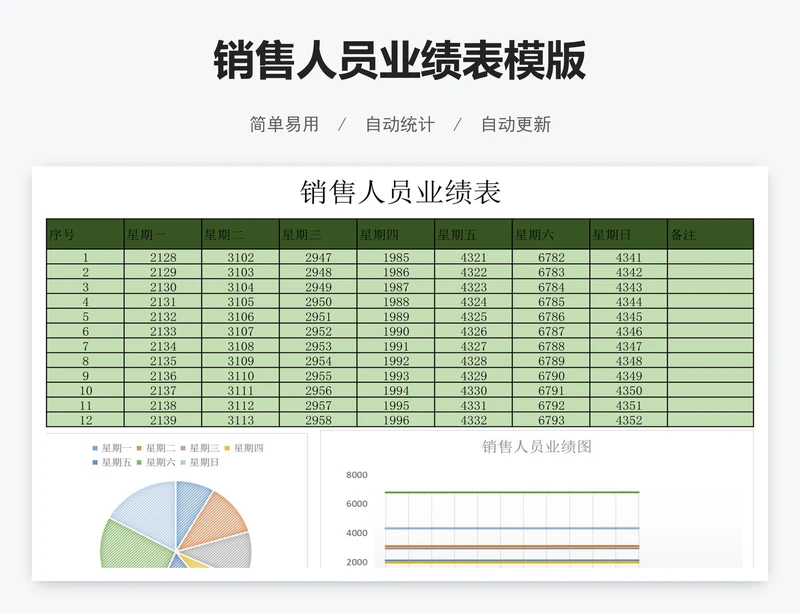Select cell with value 1990
The image size is (800, 613).
pos(395,331)
